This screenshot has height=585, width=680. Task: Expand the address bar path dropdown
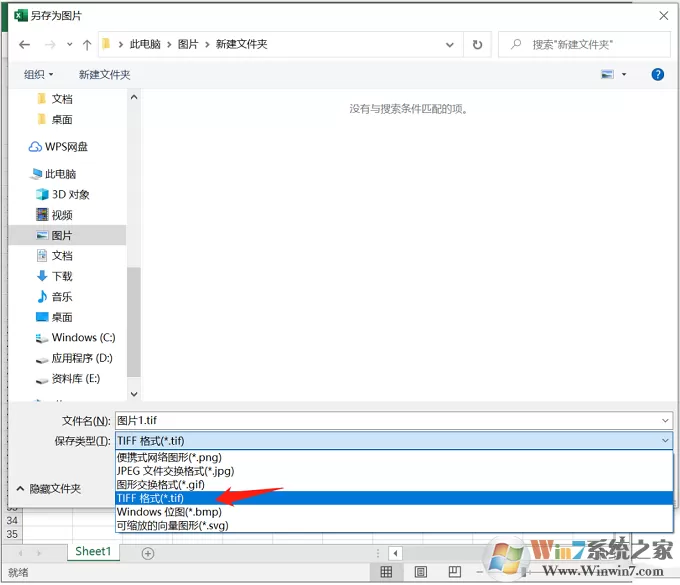click(450, 44)
